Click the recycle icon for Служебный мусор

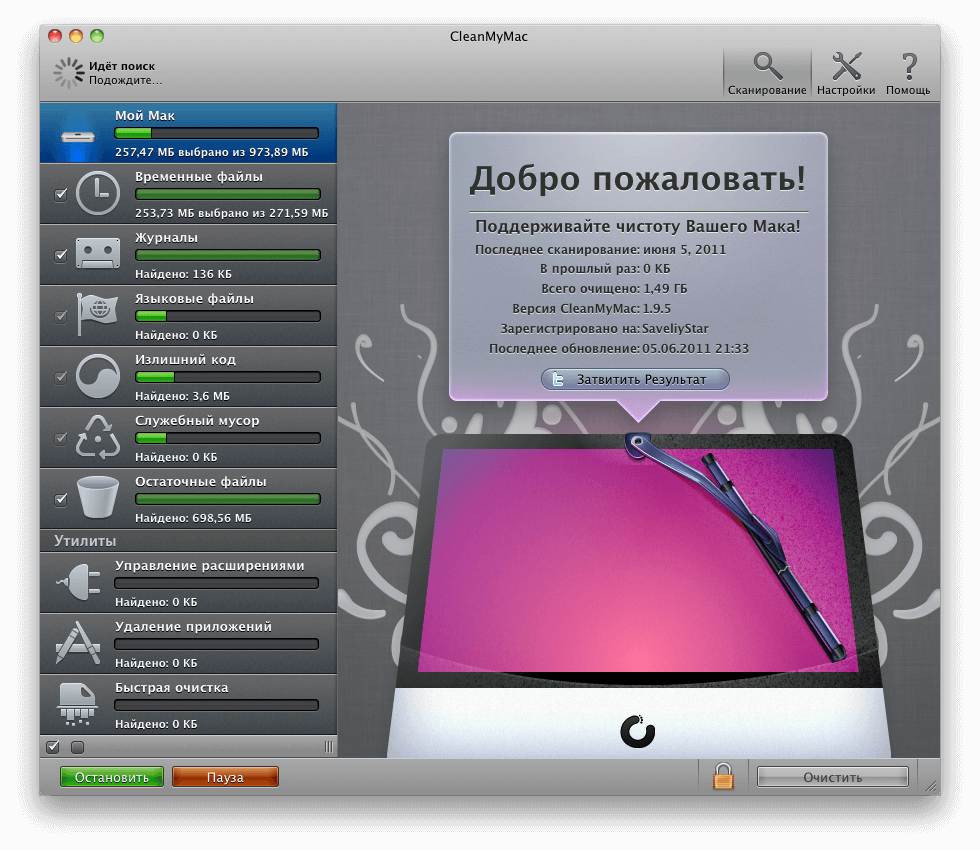pos(98,437)
